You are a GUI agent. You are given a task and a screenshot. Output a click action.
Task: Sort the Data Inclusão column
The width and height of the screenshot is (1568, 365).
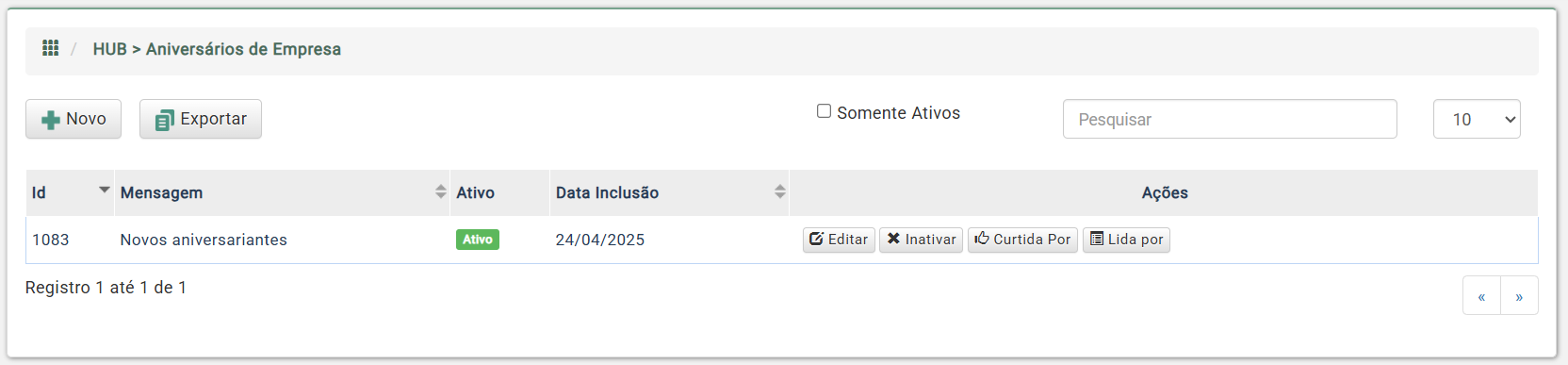click(x=780, y=192)
